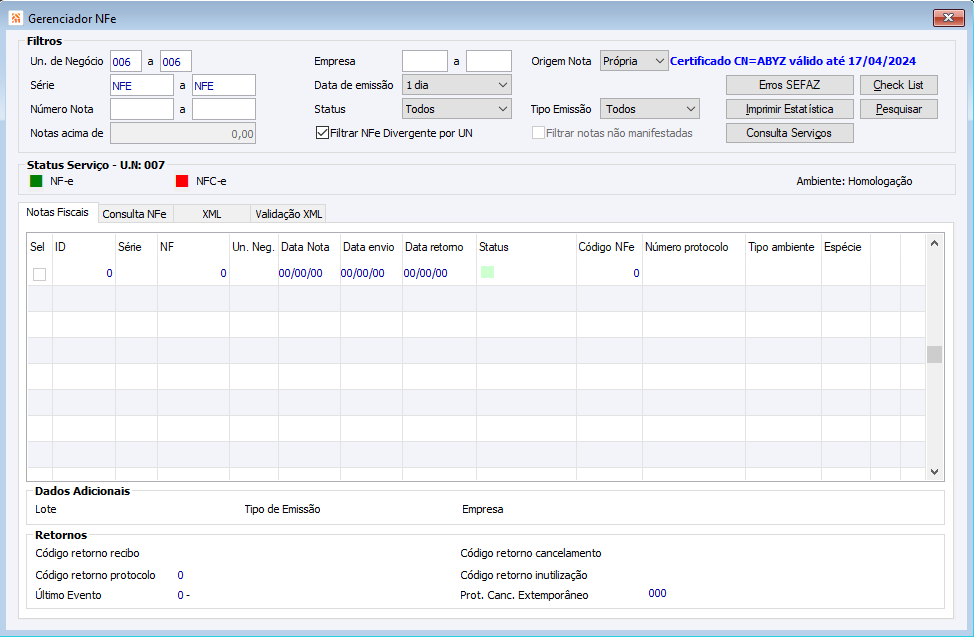
Task: Click the Série column header
Action: tap(136, 247)
